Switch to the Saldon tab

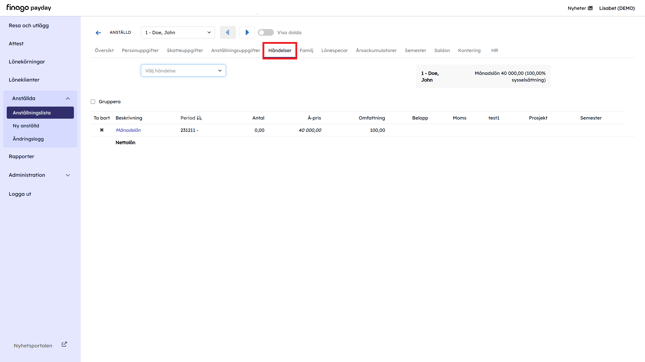(x=442, y=51)
